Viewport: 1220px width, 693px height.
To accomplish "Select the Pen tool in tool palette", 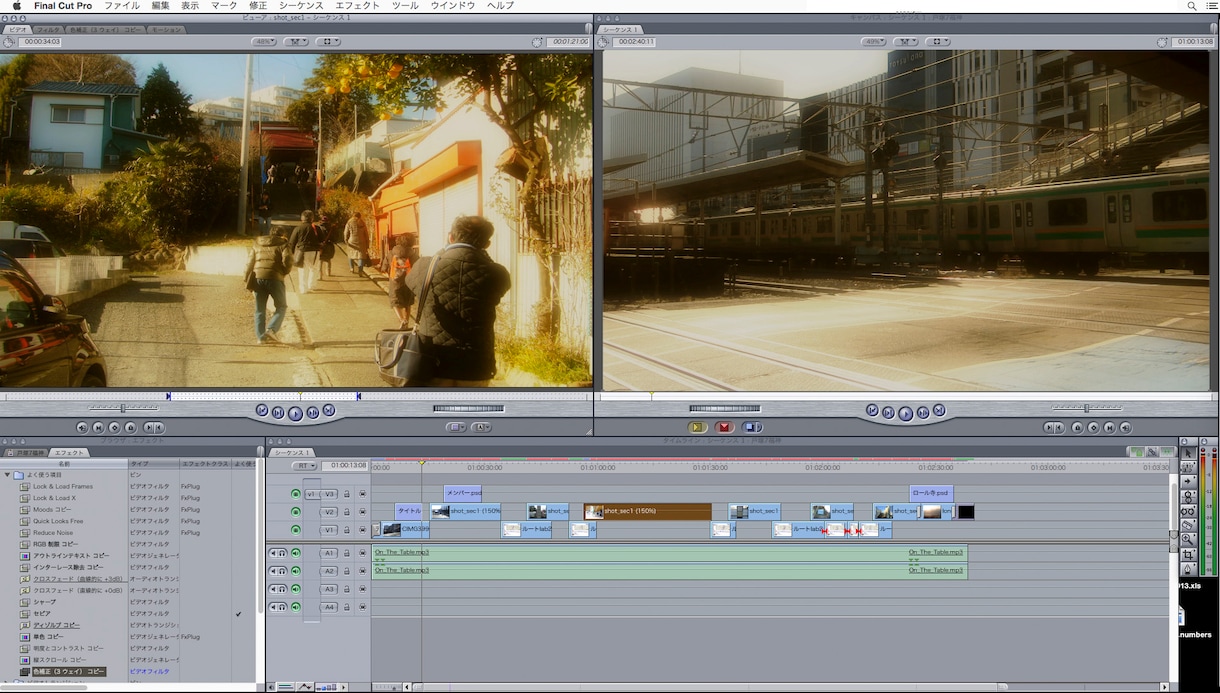I will 1188,569.
